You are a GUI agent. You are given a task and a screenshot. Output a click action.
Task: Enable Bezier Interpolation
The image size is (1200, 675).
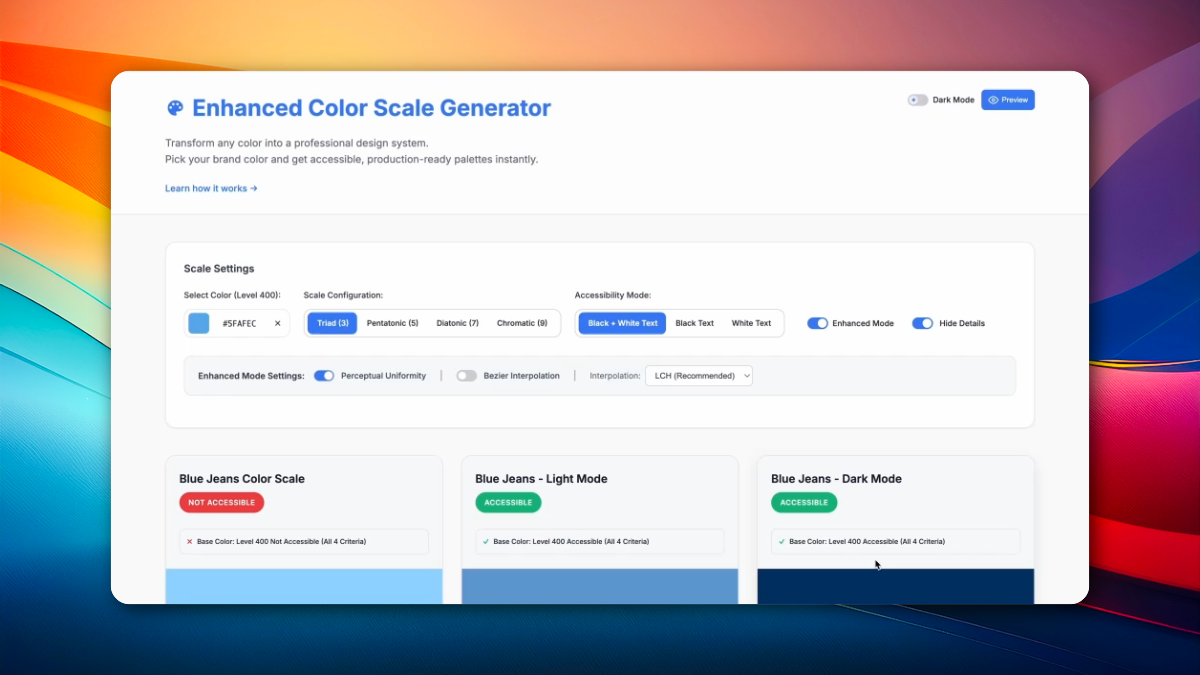tap(466, 375)
